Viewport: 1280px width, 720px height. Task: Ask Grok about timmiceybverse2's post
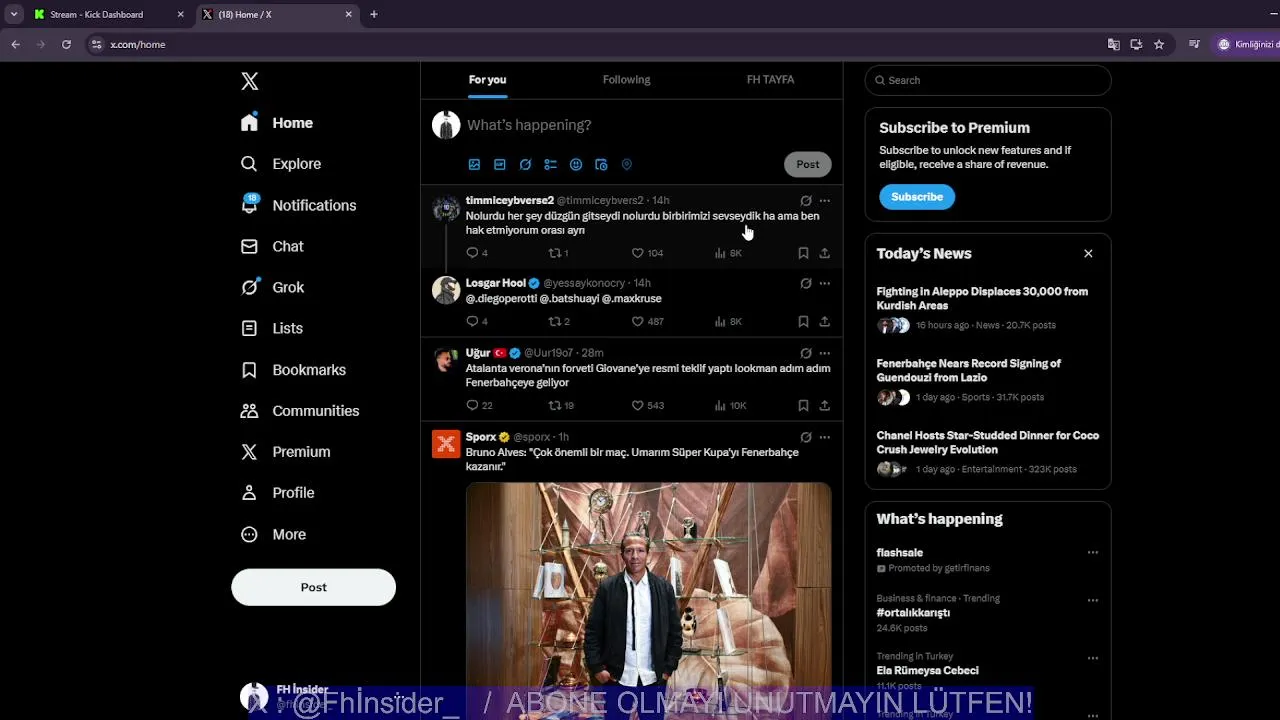point(806,200)
